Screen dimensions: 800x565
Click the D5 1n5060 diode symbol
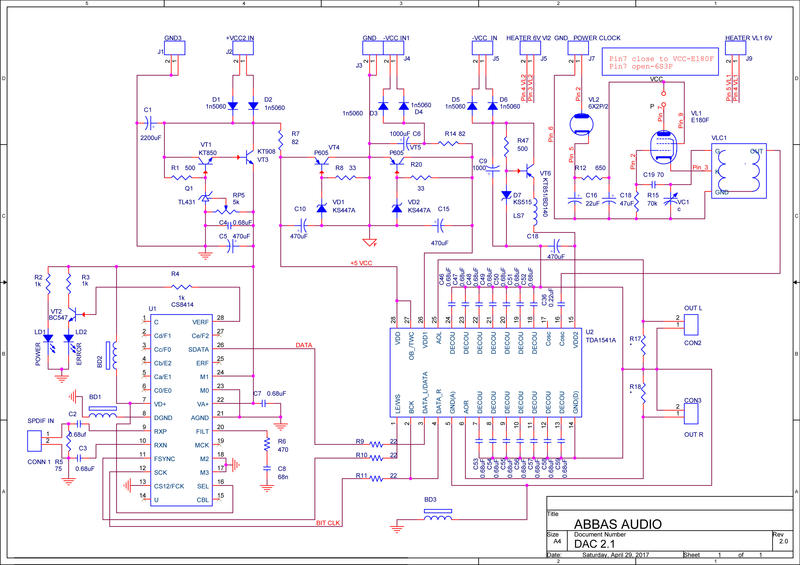472,106
